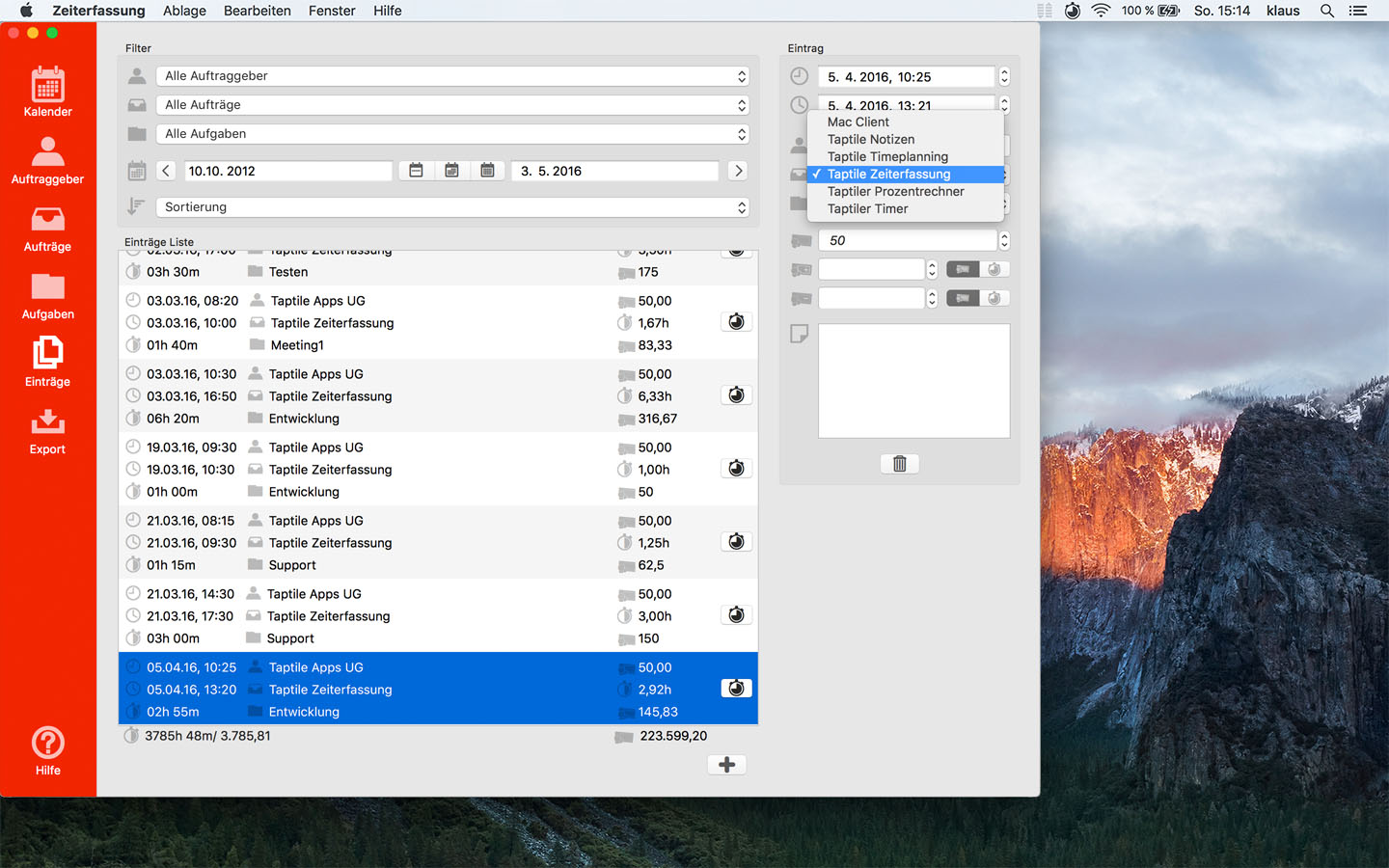
Task: Open the Zeiterfassung app menu
Action: [x=98, y=11]
